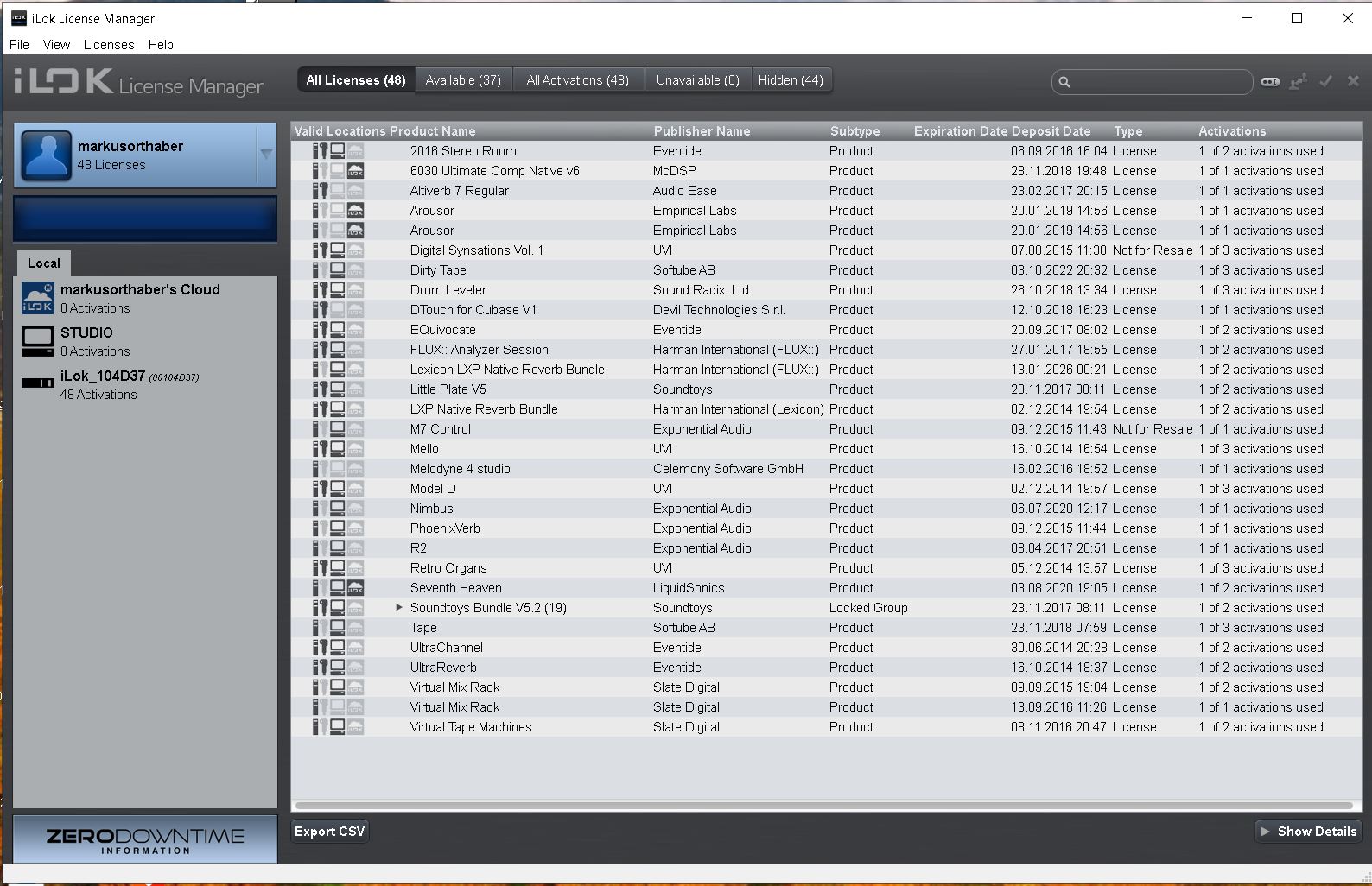Click the redeem activation code icon

coord(1270,81)
